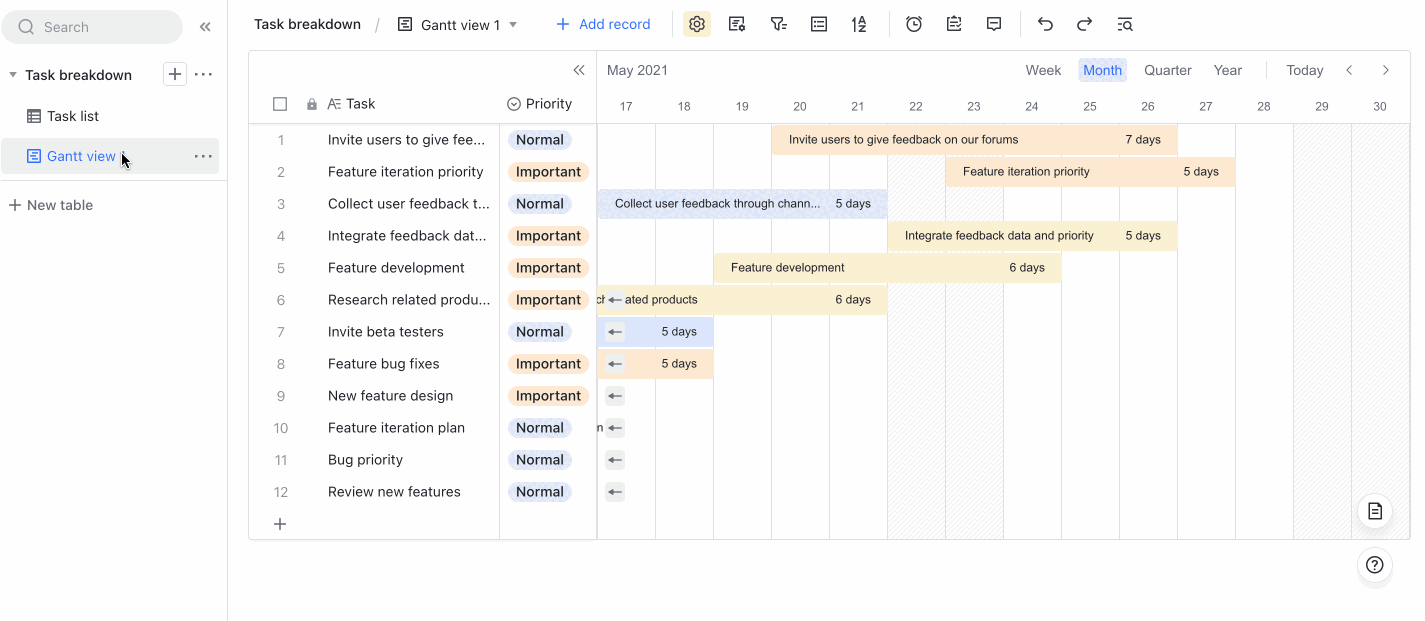Click the sort icon in toolbar

point(859,25)
